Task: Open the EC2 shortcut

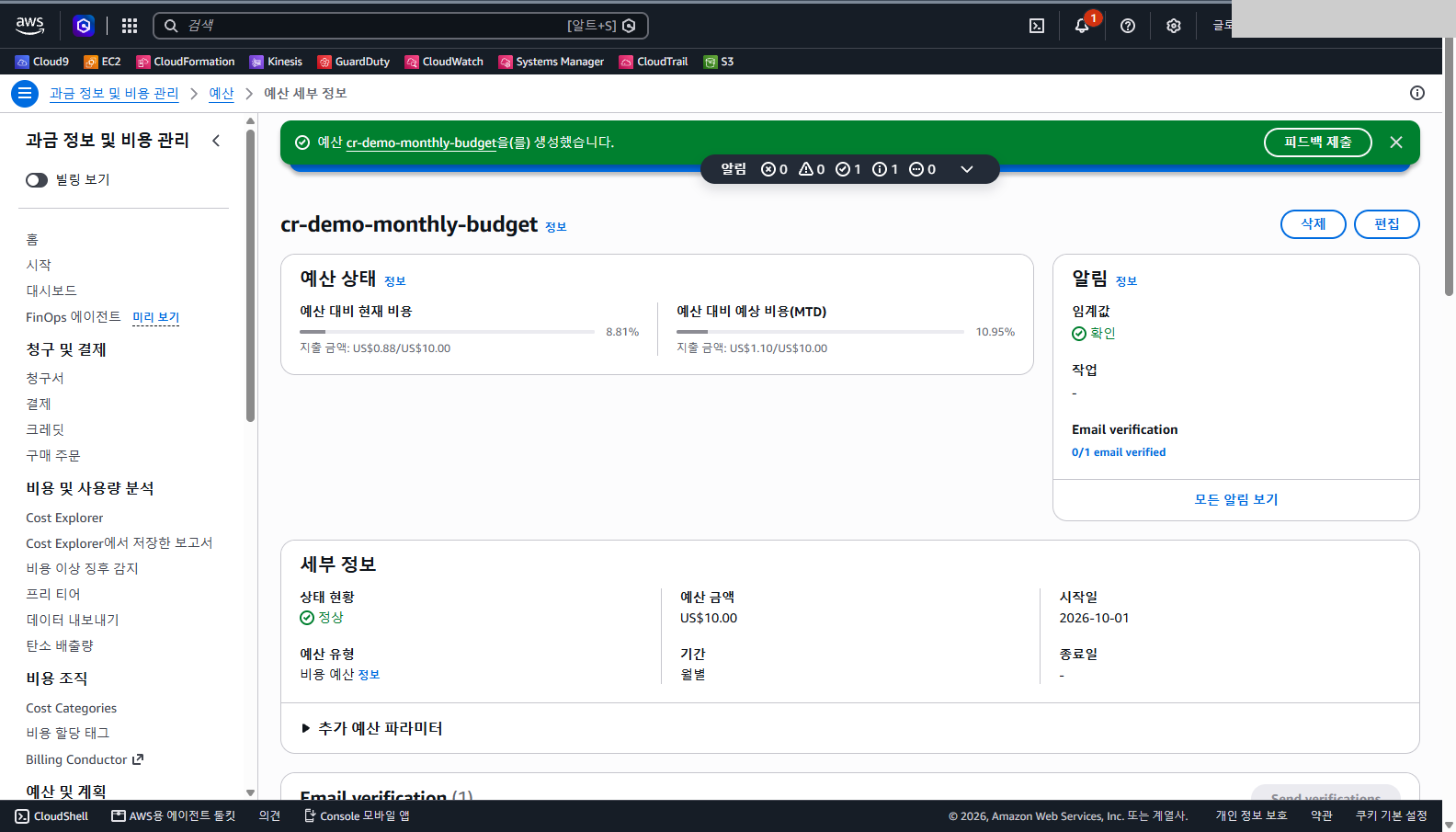Action: point(102,62)
